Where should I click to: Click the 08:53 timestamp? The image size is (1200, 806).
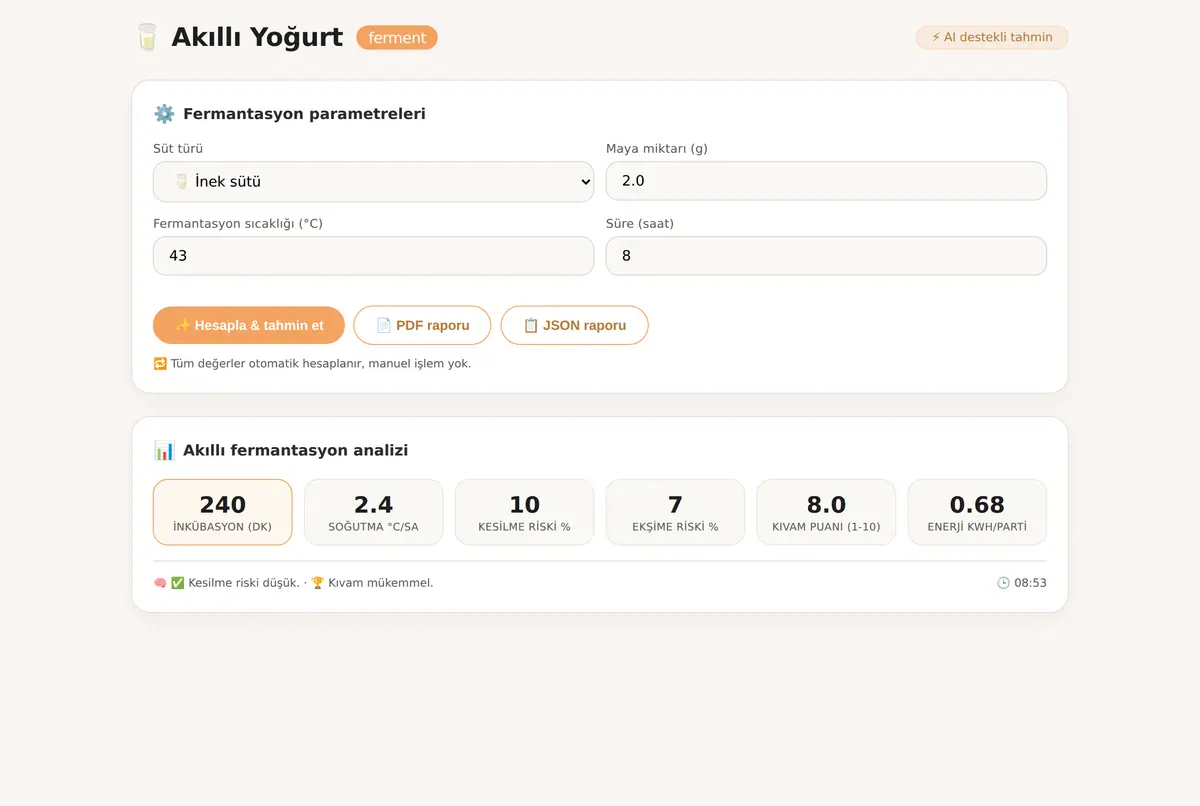coord(1030,583)
